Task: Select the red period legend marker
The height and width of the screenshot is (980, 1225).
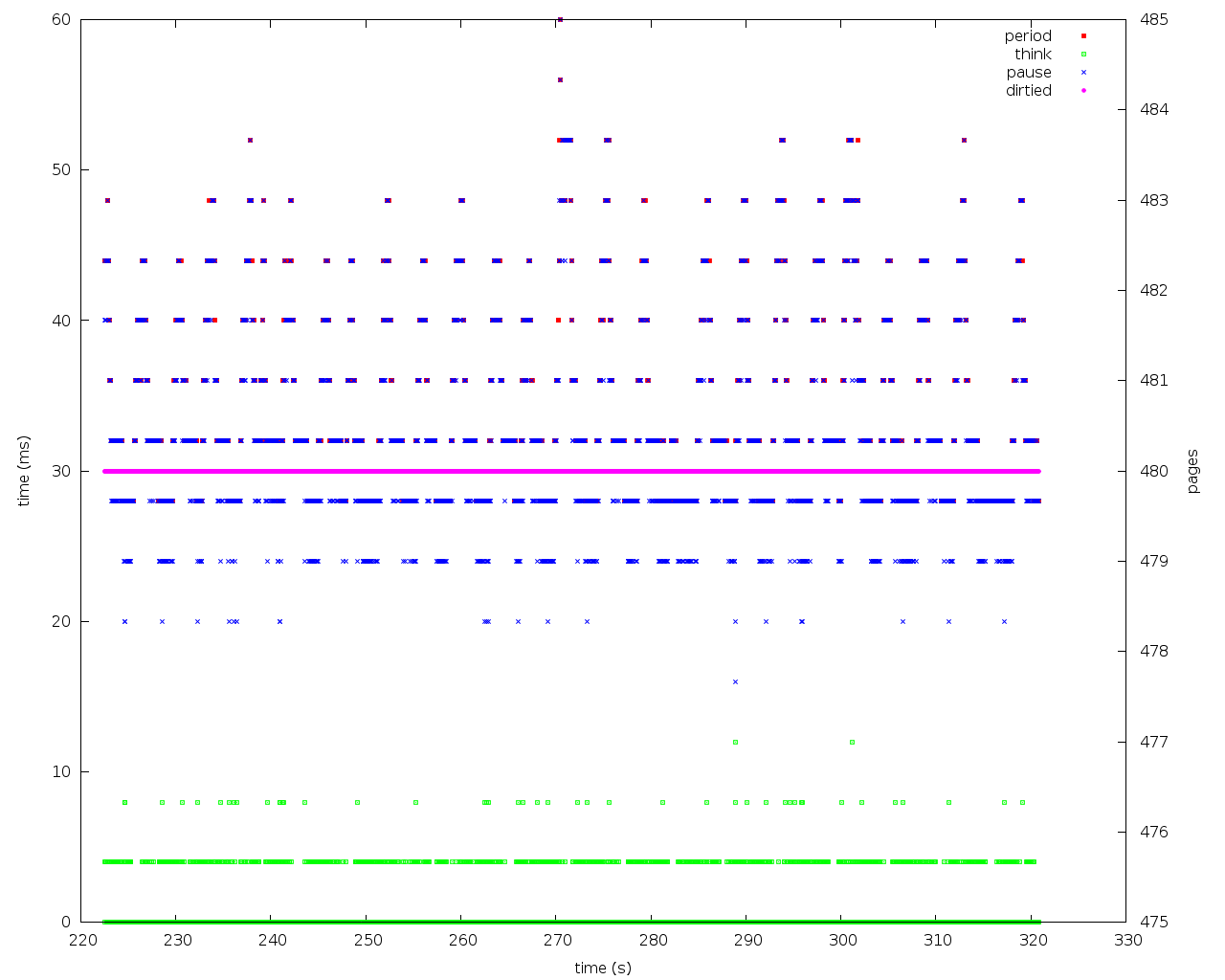Action: (1083, 35)
